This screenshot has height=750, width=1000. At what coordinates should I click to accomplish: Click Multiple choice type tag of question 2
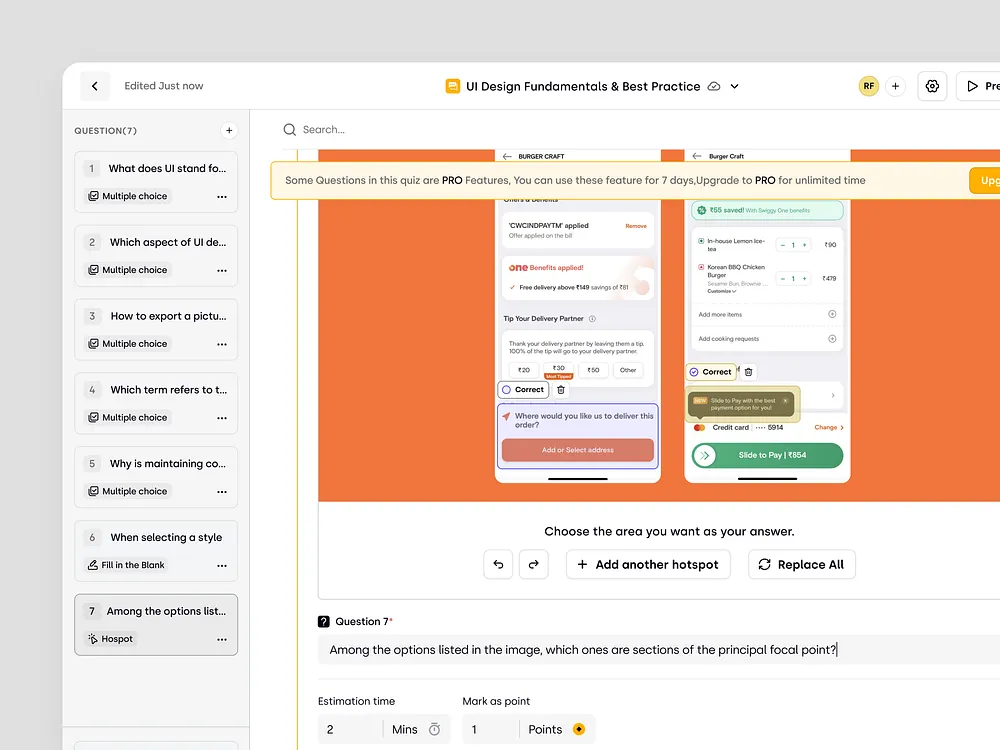tap(128, 270)
